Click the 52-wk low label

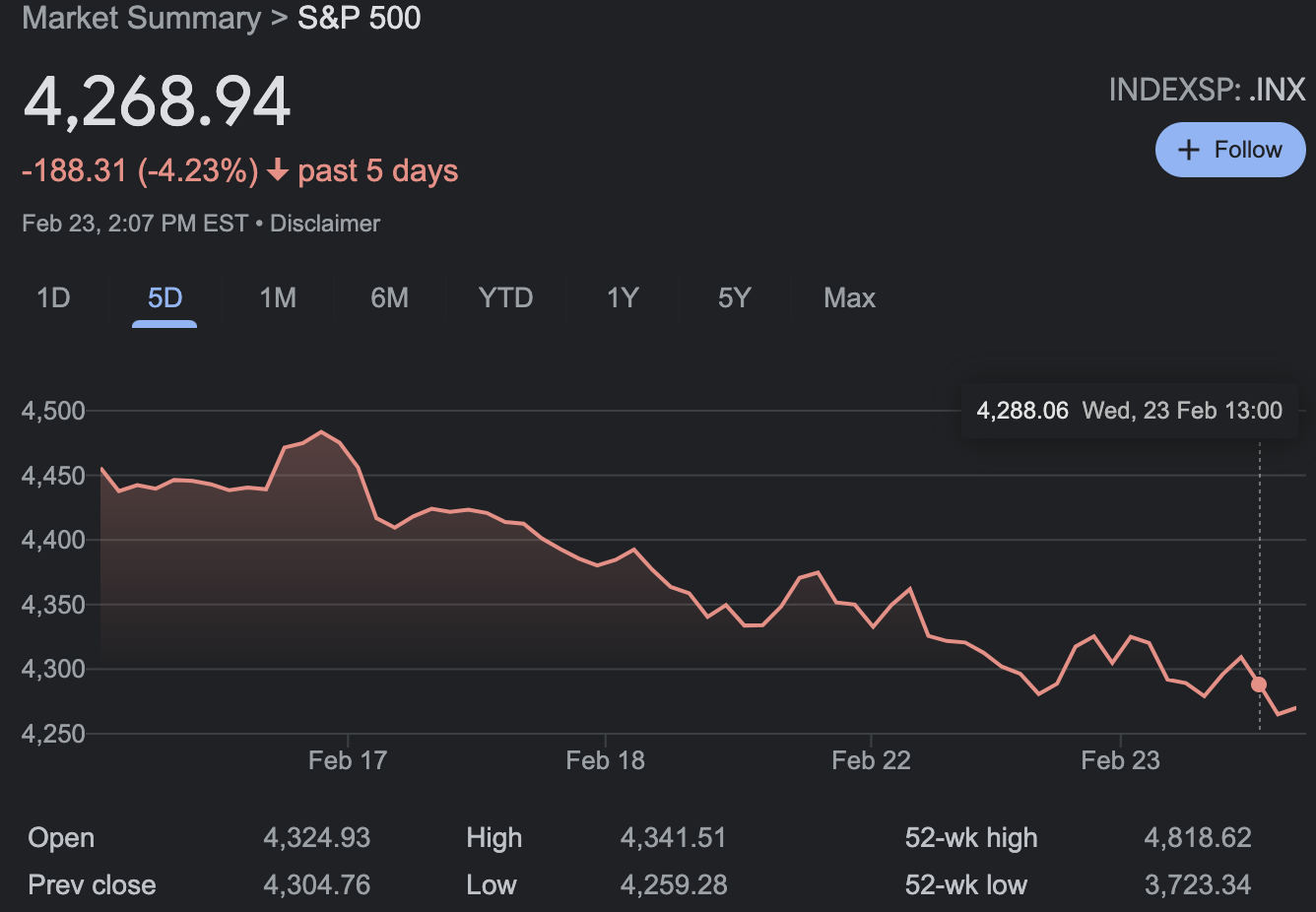[x=966, y=884]
